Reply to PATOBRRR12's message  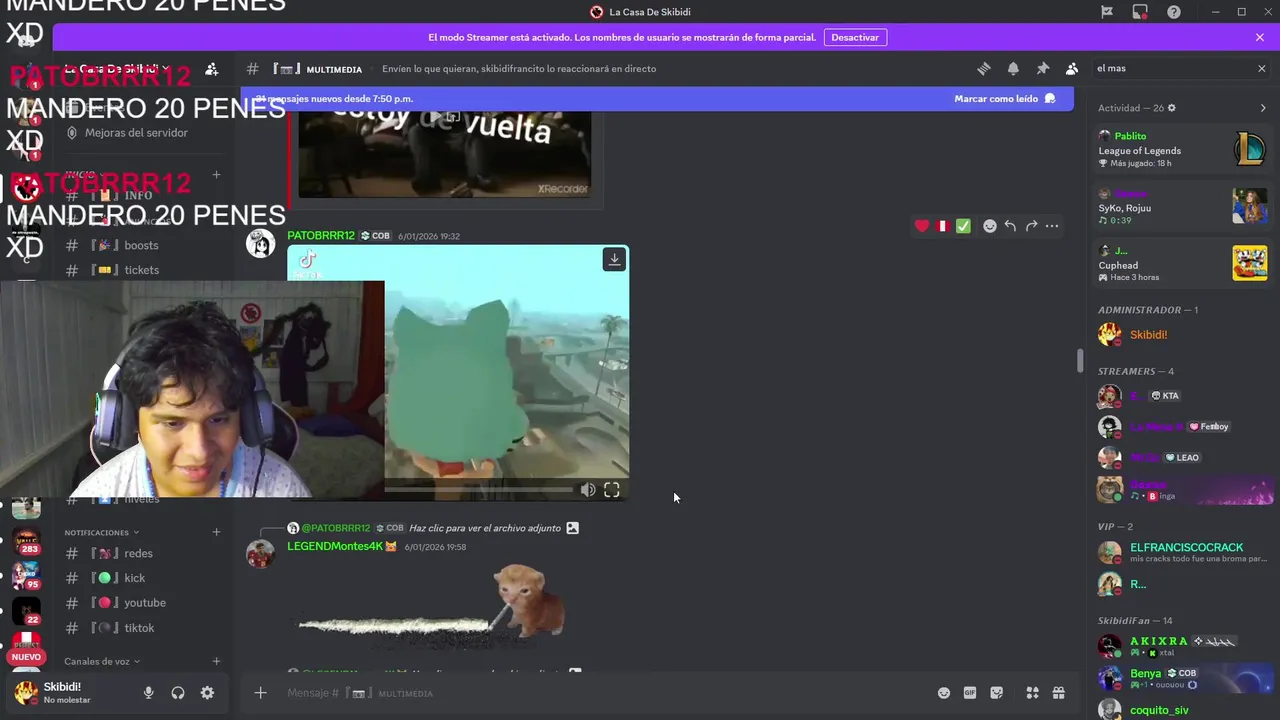tap(1010, 226)
